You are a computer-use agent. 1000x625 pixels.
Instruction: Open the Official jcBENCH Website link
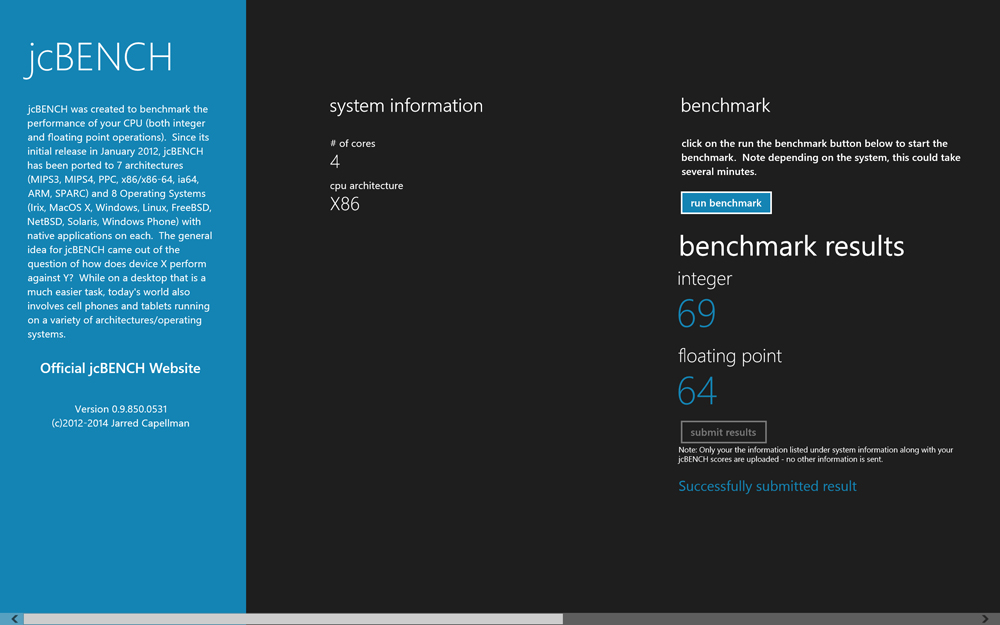tap(120, 368)
